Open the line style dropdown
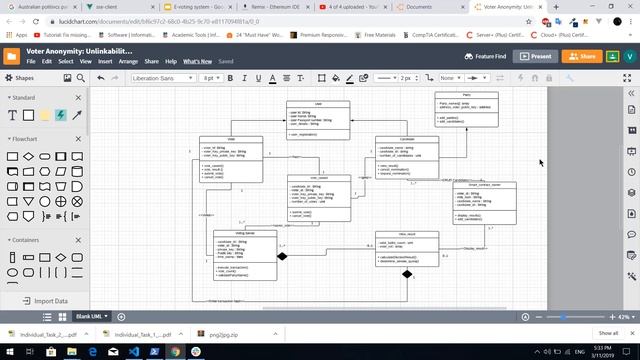This screenshot has height=360, width=640. tap(387, 78)
